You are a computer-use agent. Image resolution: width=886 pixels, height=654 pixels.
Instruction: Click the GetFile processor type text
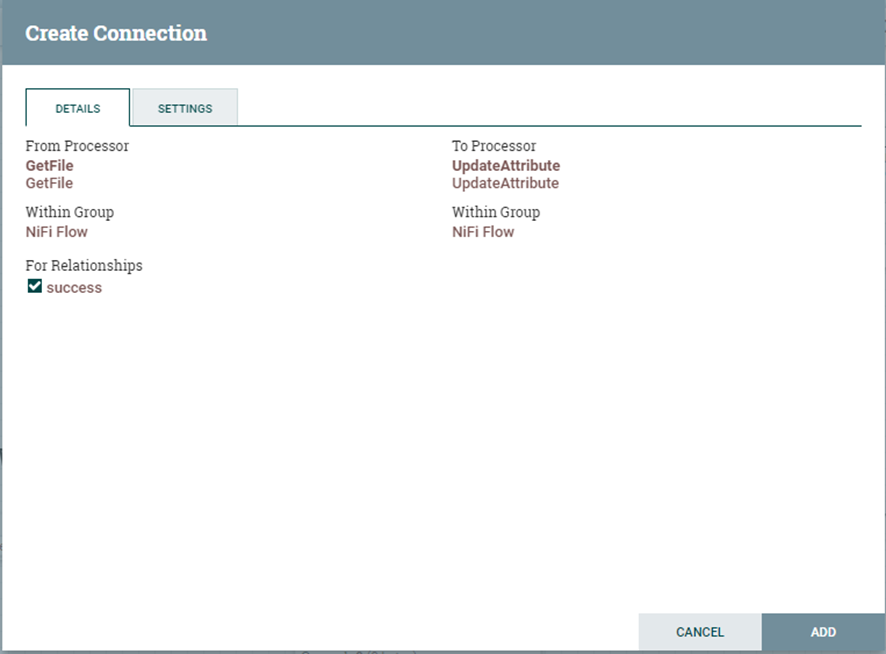pos(49,183)
